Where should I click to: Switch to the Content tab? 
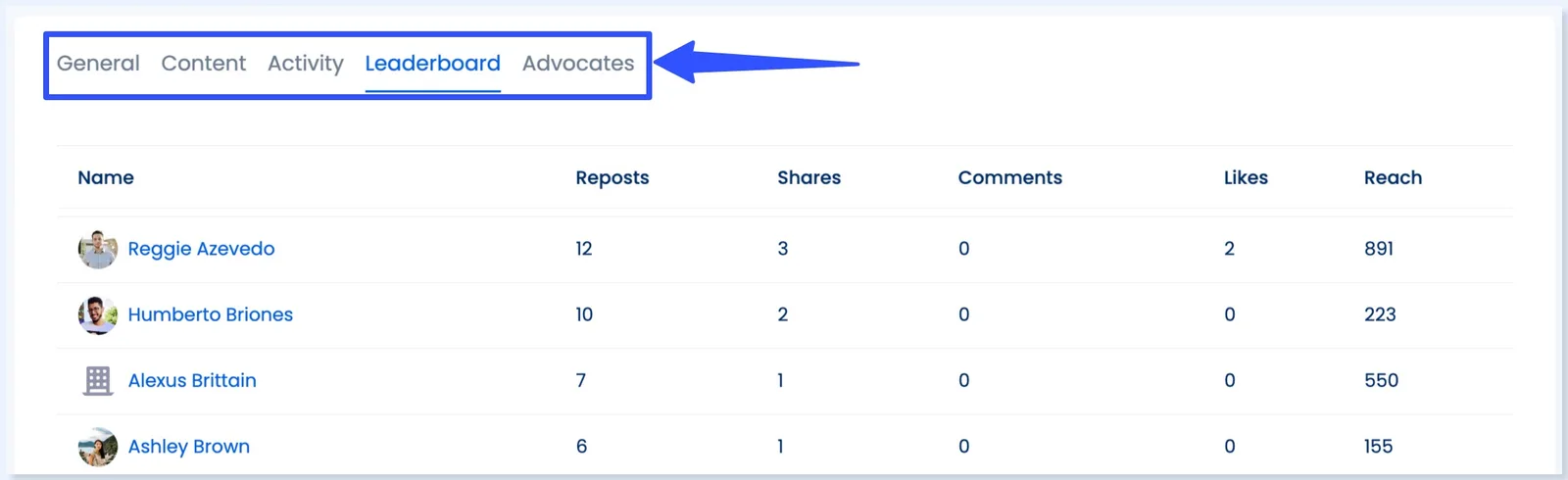(204, 64)
